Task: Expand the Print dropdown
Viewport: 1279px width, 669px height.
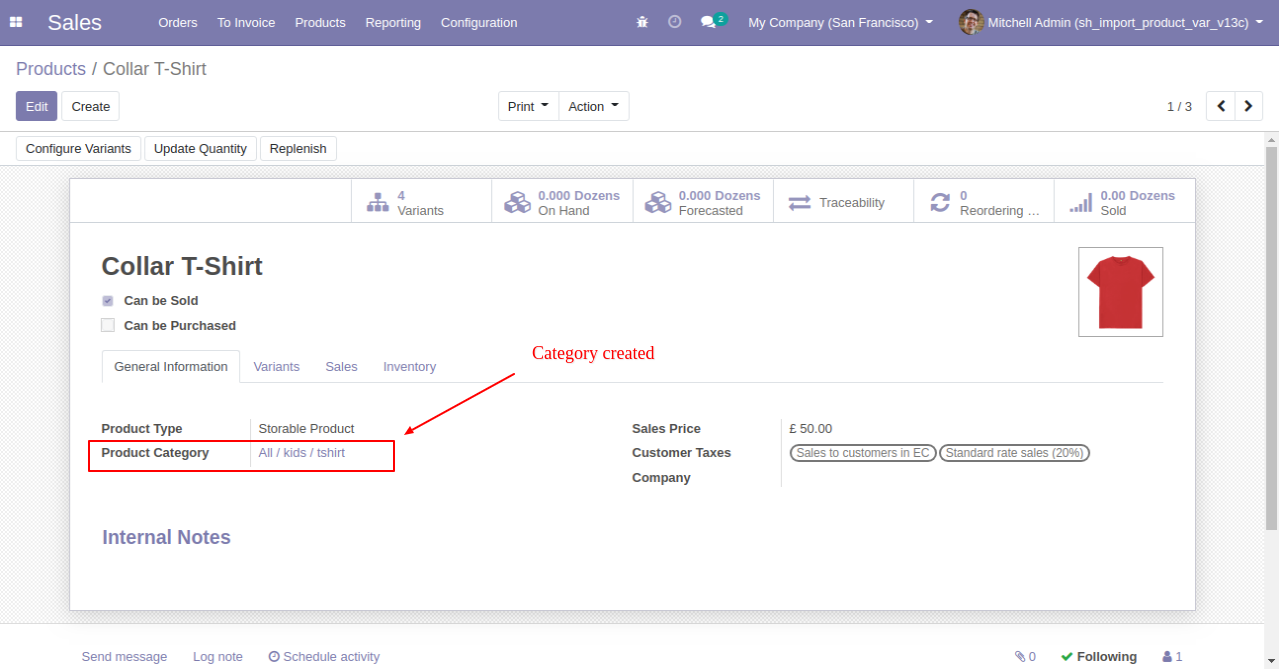Action: 528,106
